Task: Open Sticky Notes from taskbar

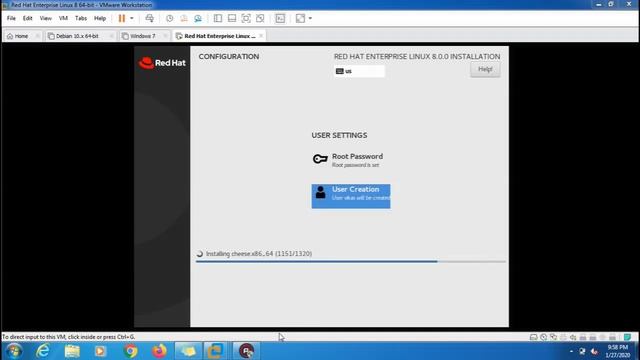Action: click(x=188, y=351)
